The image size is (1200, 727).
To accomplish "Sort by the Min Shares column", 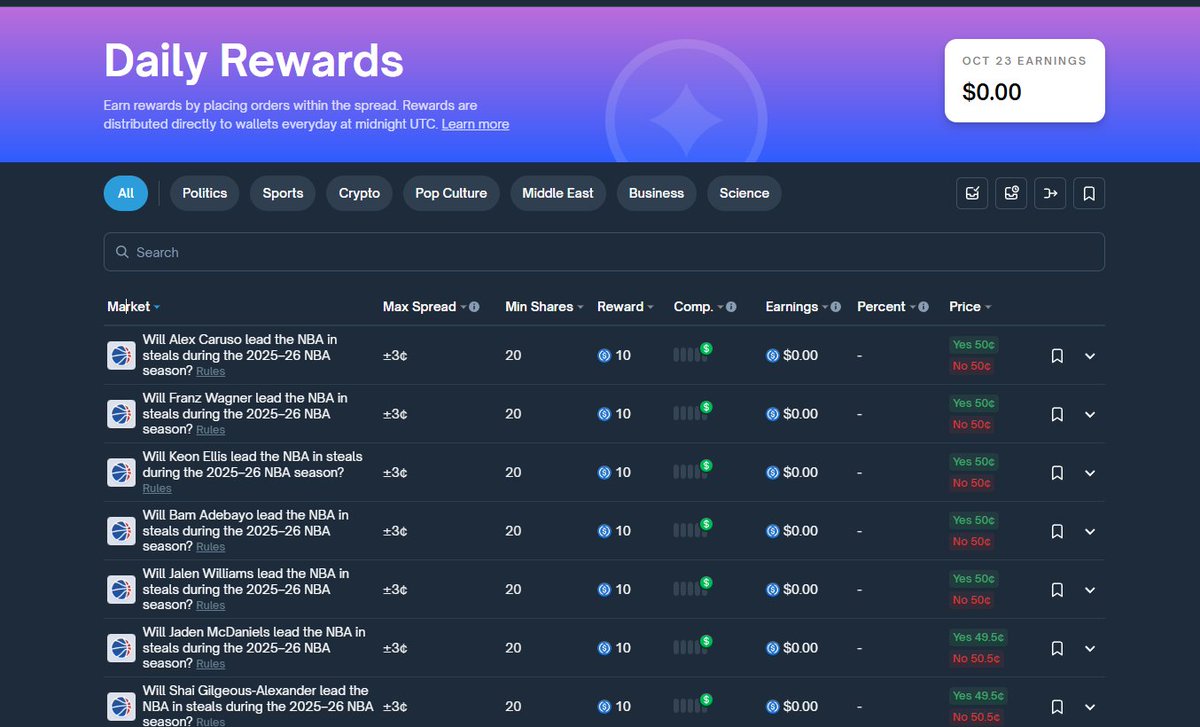I will (545, 307).
